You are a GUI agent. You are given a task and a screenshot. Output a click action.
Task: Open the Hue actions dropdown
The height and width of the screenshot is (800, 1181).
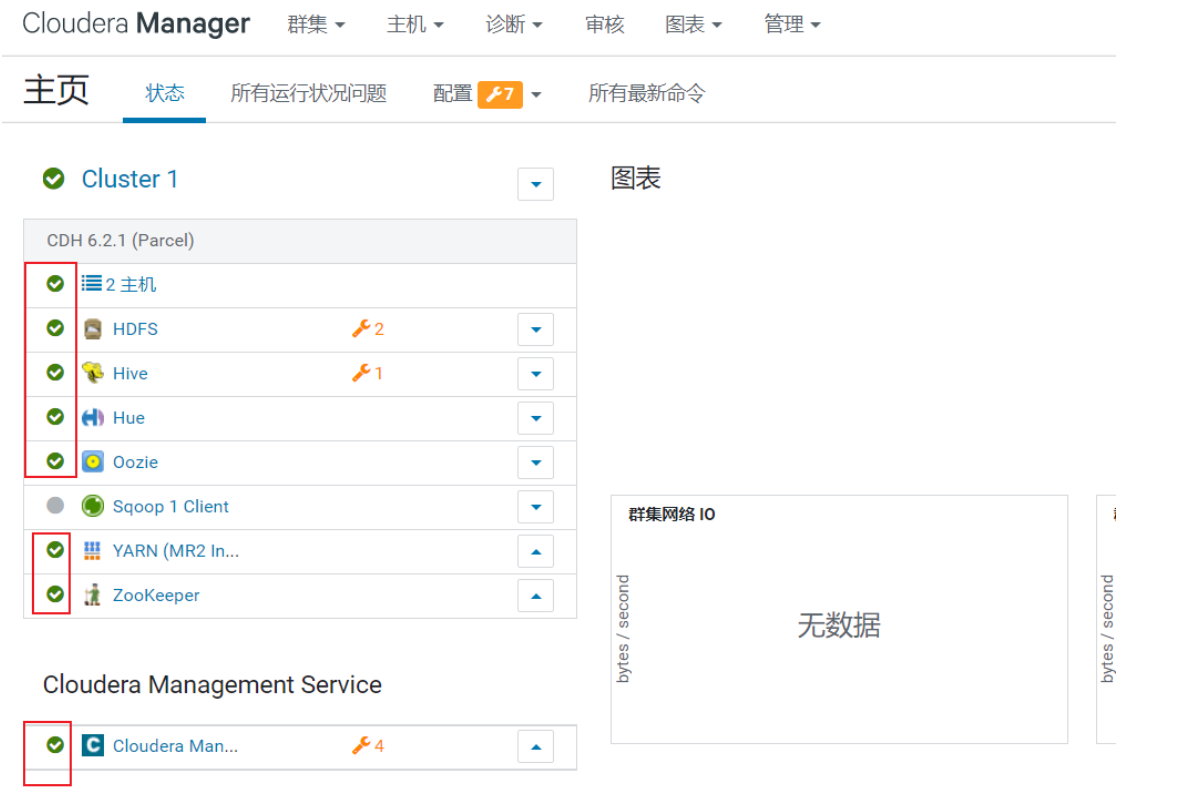(x=536, y=419)
